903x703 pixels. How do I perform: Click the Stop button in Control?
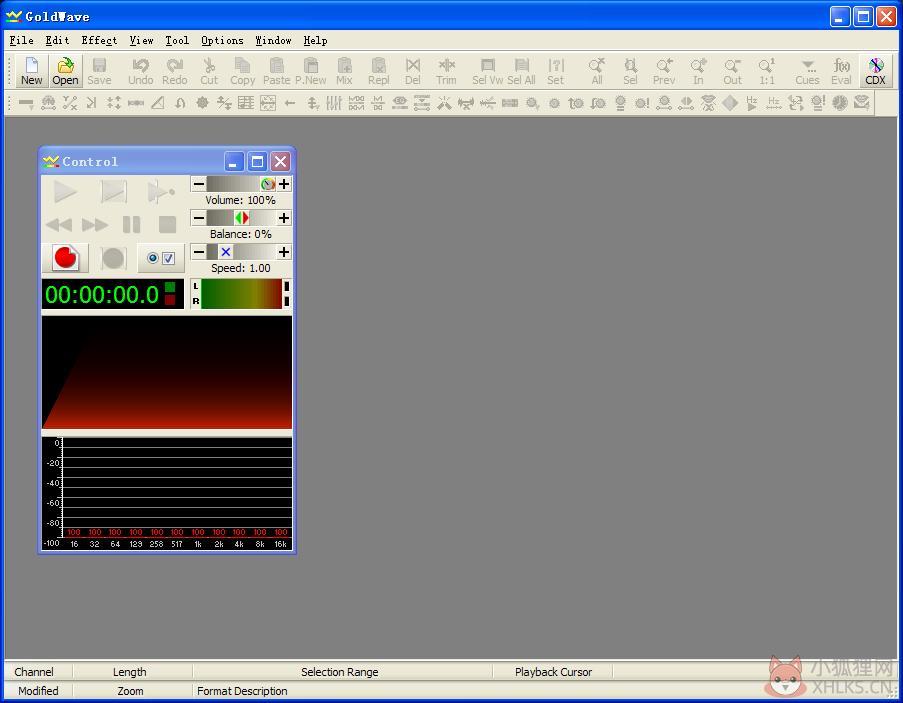pos(167,225)
